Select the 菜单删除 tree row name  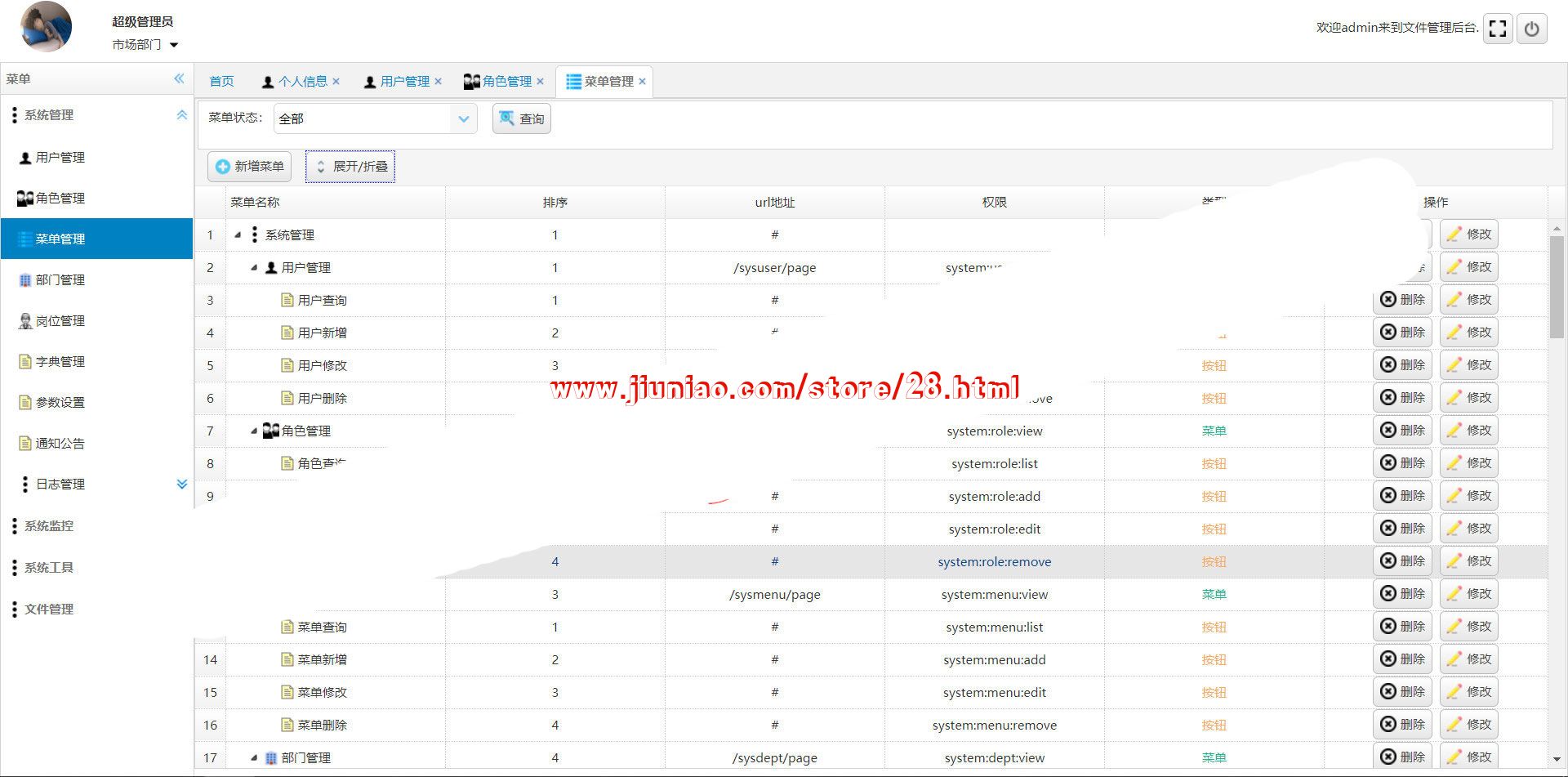point(322,726)
